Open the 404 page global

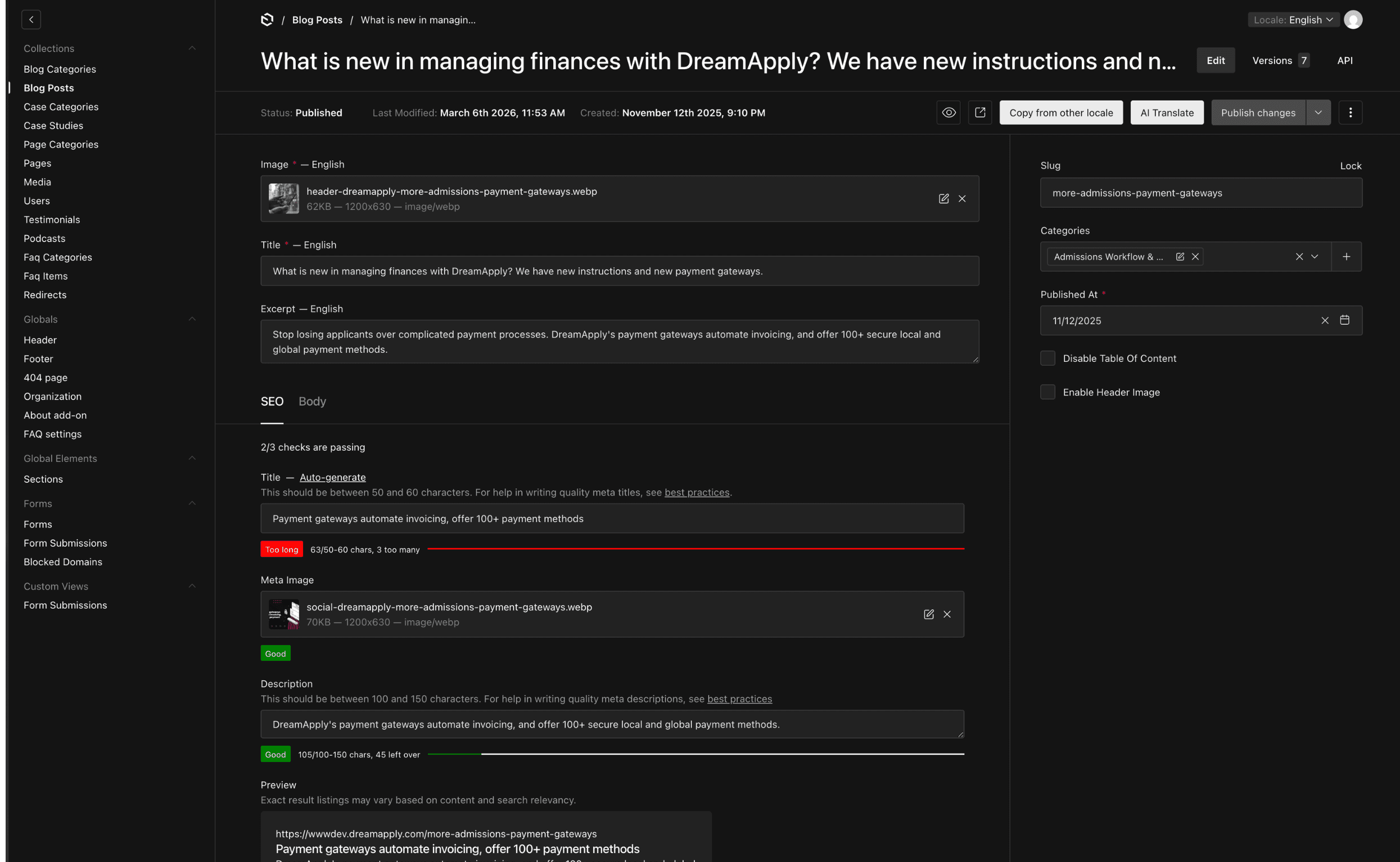pyautogui.click(x=45, y=378)
